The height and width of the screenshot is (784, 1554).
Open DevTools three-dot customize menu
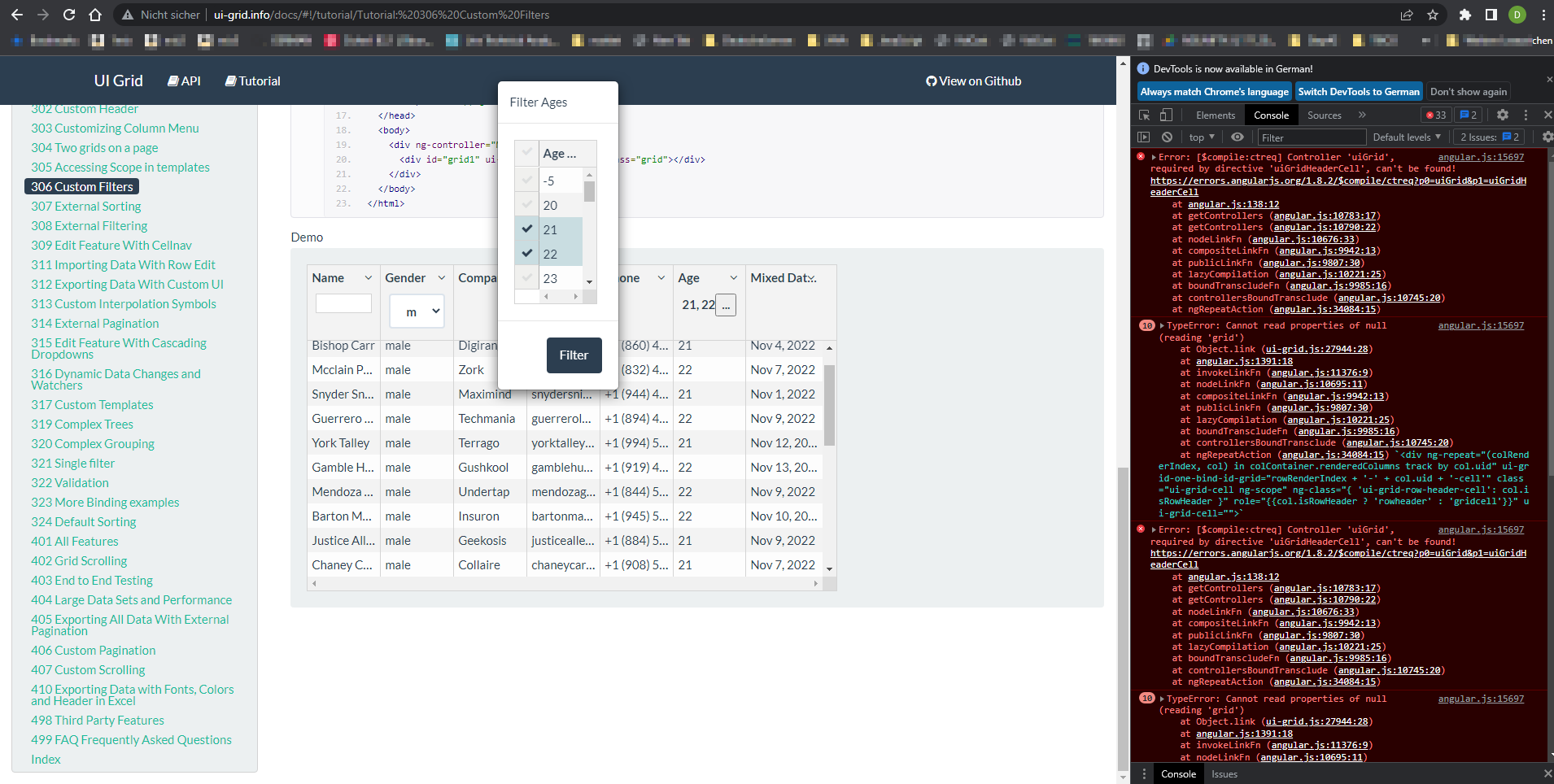tap(1526, 115)
